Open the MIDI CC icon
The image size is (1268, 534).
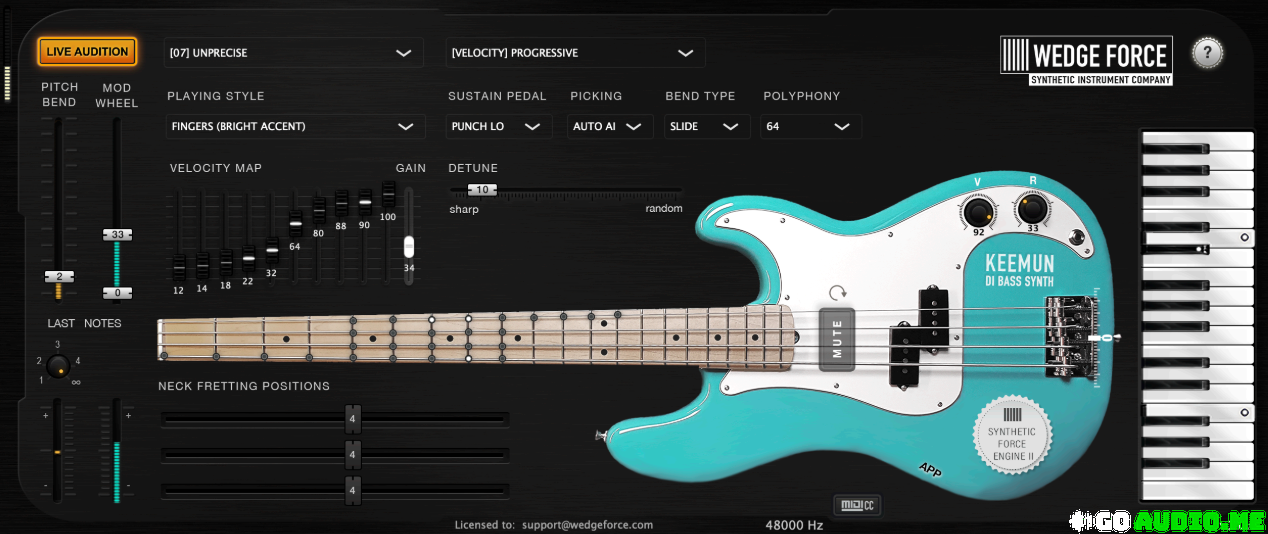pyautogui.click(x=856, y=504)
